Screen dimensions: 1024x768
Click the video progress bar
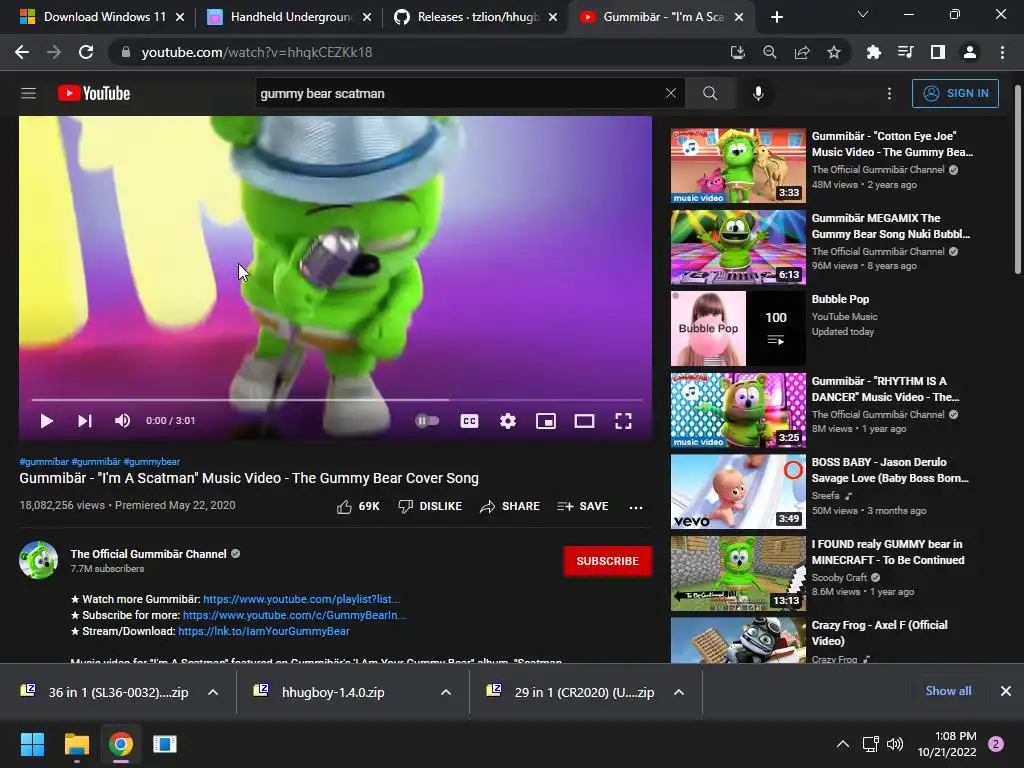click(x=337, y=399)
